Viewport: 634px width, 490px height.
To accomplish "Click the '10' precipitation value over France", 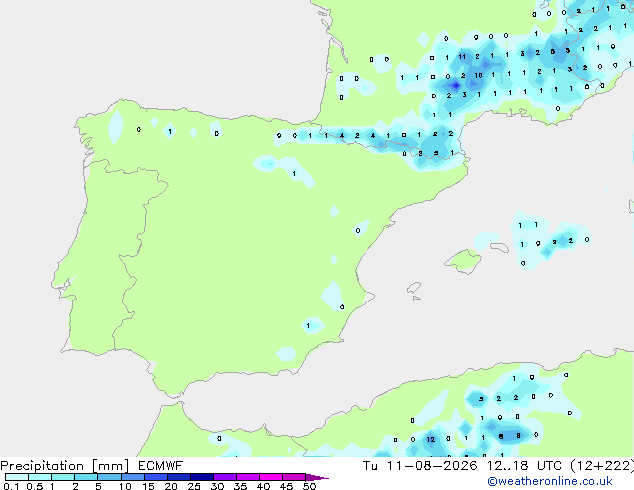I will click(x=478, y=75).
